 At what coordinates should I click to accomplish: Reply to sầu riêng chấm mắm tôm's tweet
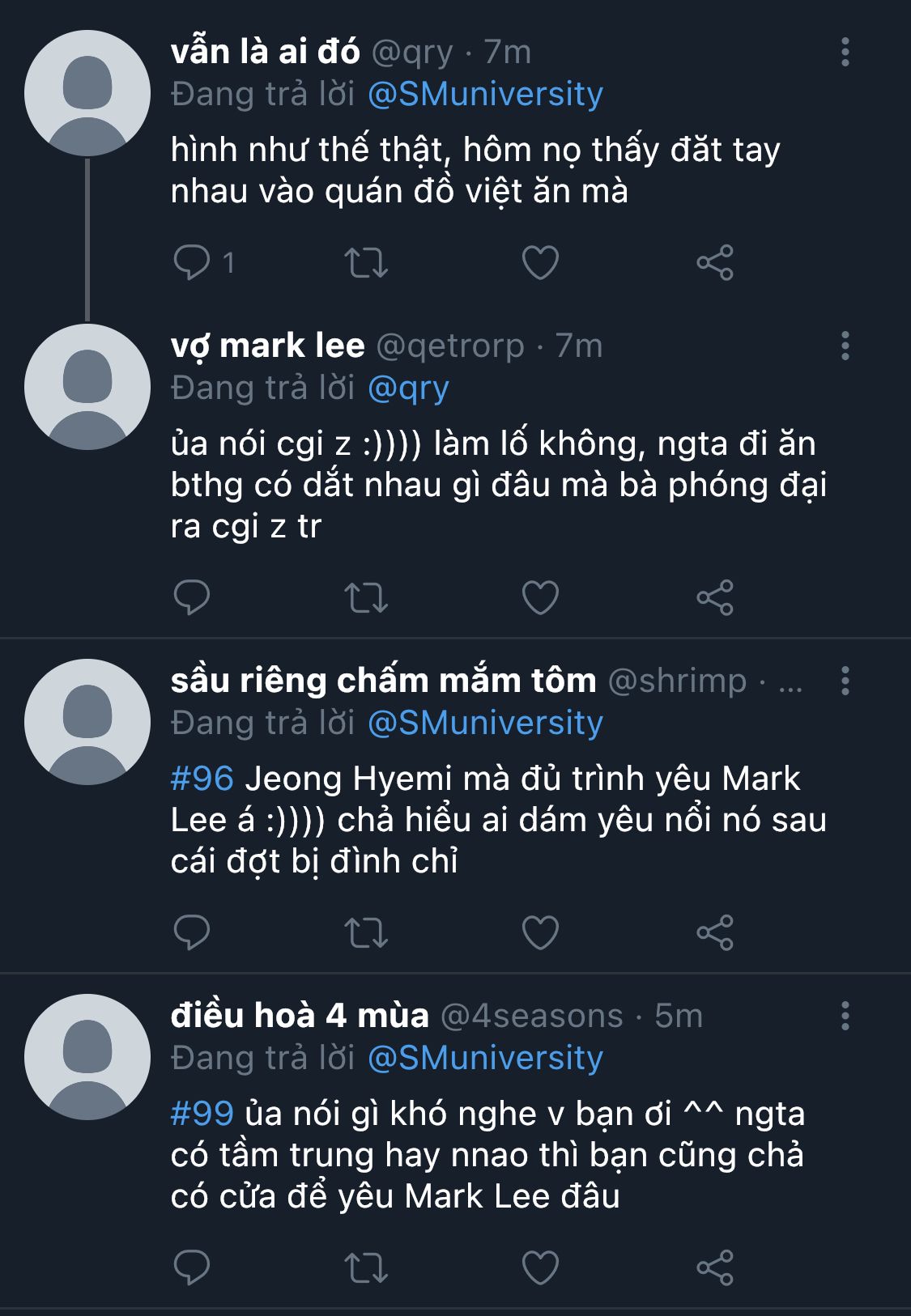click(192, 932)
